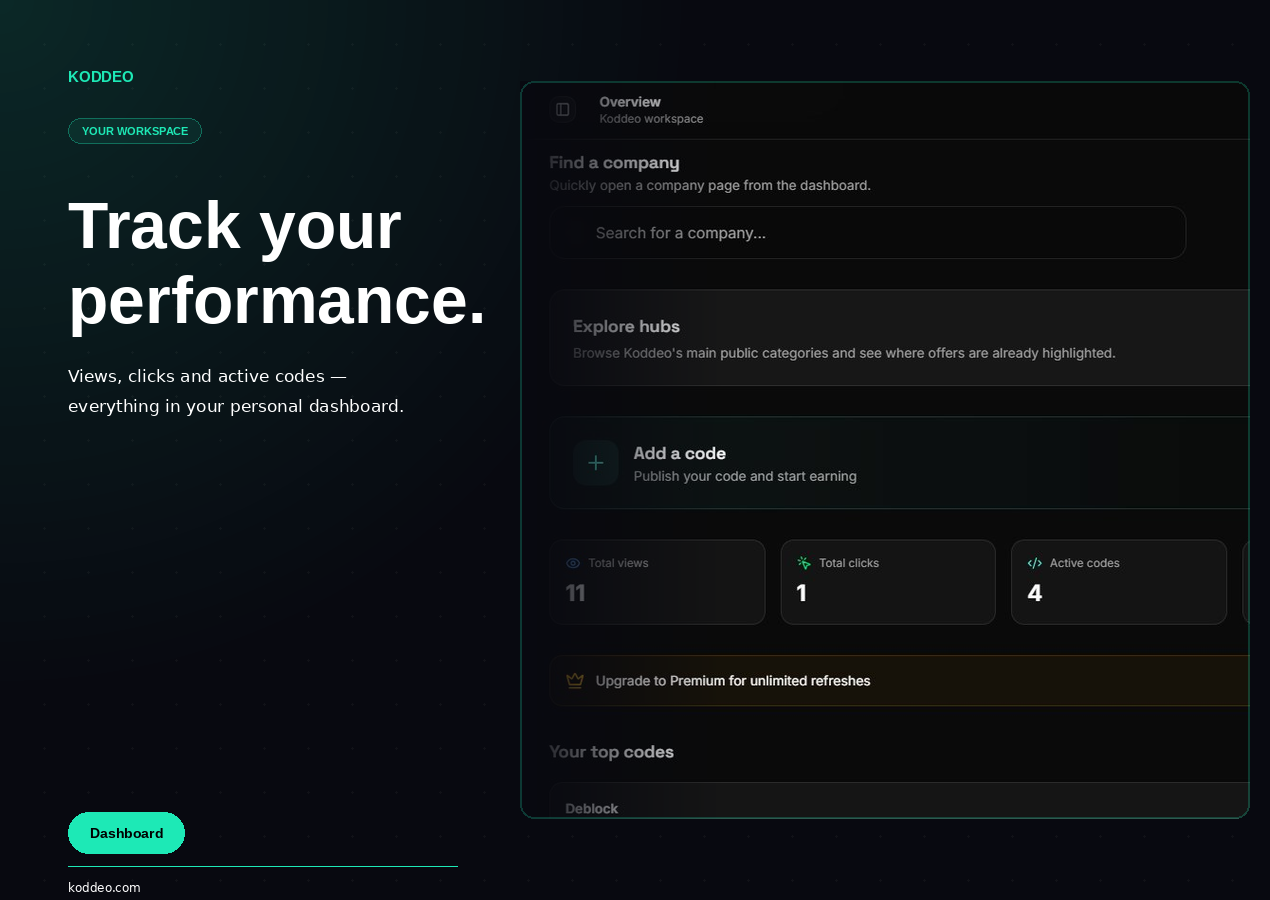Click Upgrade to Premium for unlimited refreshes
This screenshot has height=900, width=1270.
[733, 680]
